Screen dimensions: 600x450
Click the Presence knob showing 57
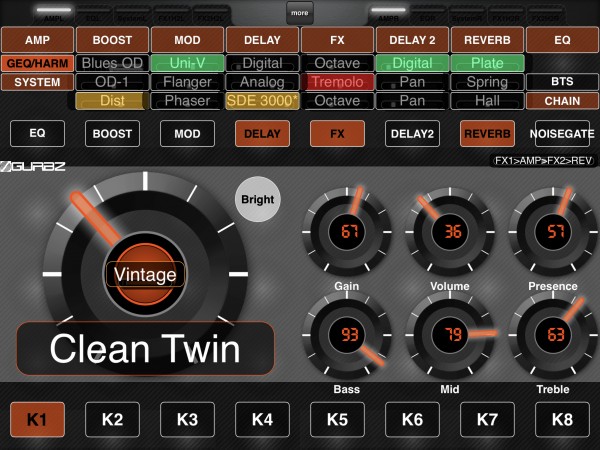coord(553,232)
